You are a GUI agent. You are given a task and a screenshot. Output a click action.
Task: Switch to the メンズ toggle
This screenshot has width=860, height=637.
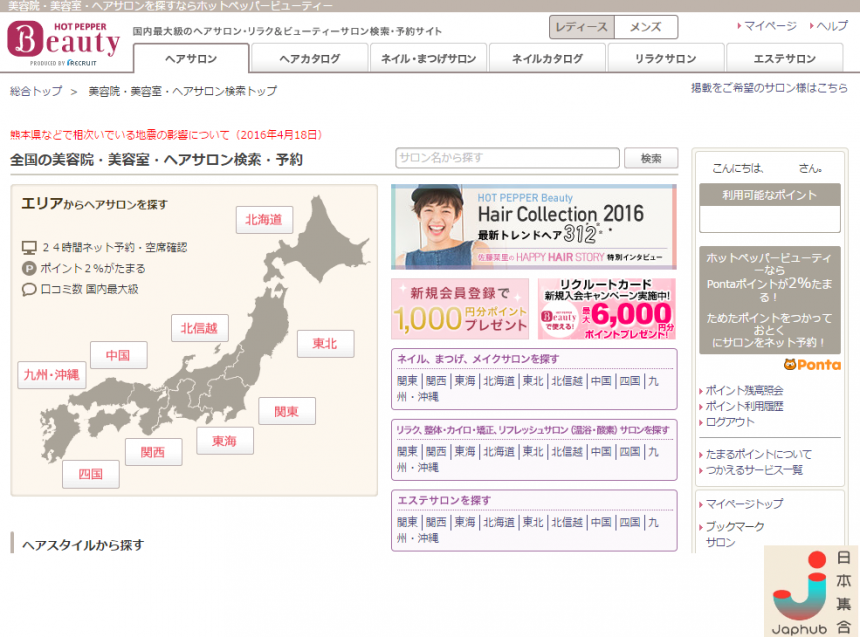coord(646,27)
